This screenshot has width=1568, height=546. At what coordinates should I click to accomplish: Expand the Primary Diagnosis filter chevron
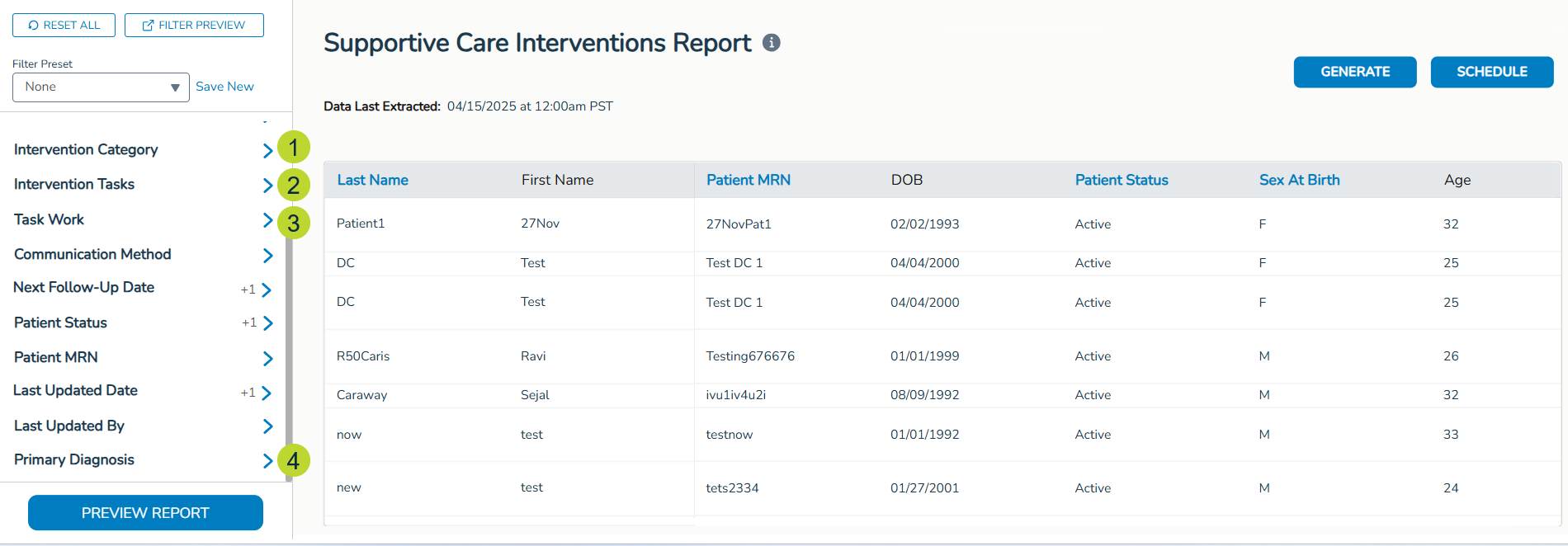pyautogui.click(x=267, y=460)
